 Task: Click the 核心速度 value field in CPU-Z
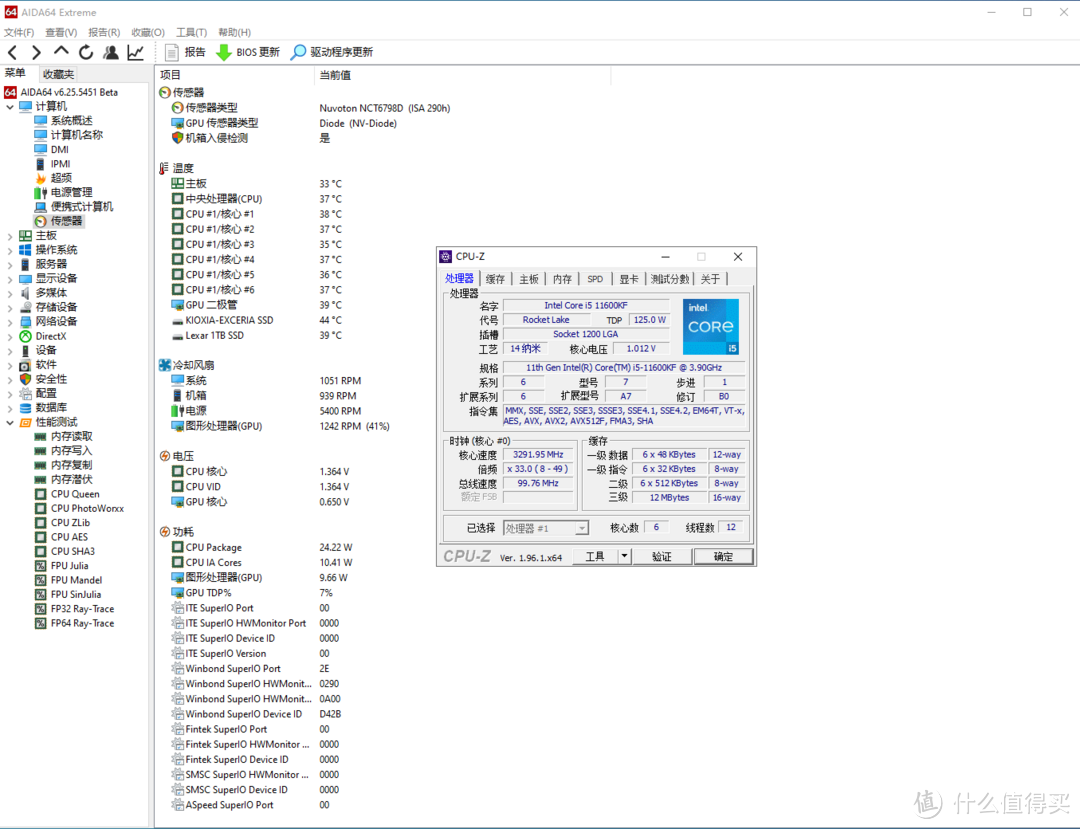(538, 455)
